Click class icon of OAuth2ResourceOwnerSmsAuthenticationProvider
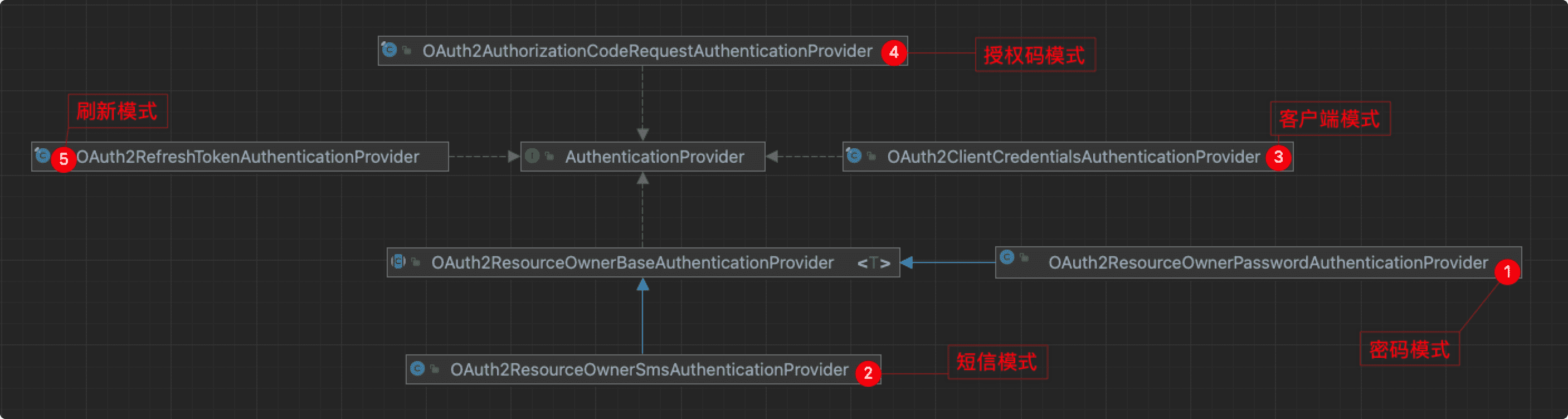Image resolution: width=1568 pixels, height=419 pixels. pyautogui.click(x=417, y=368)
